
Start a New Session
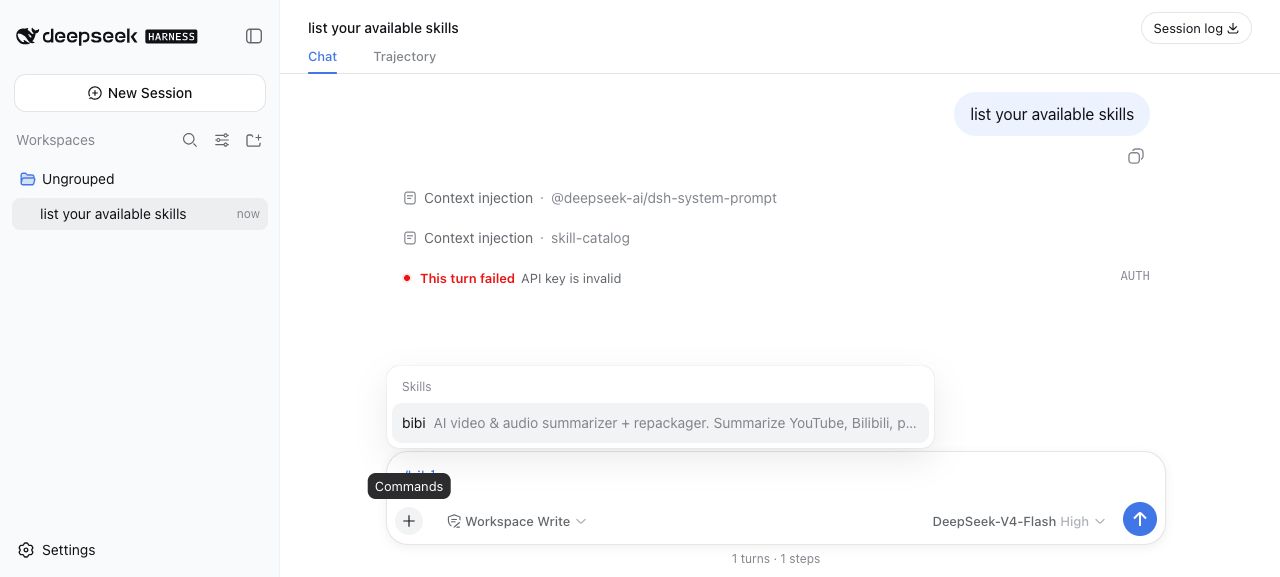point(140,93)
